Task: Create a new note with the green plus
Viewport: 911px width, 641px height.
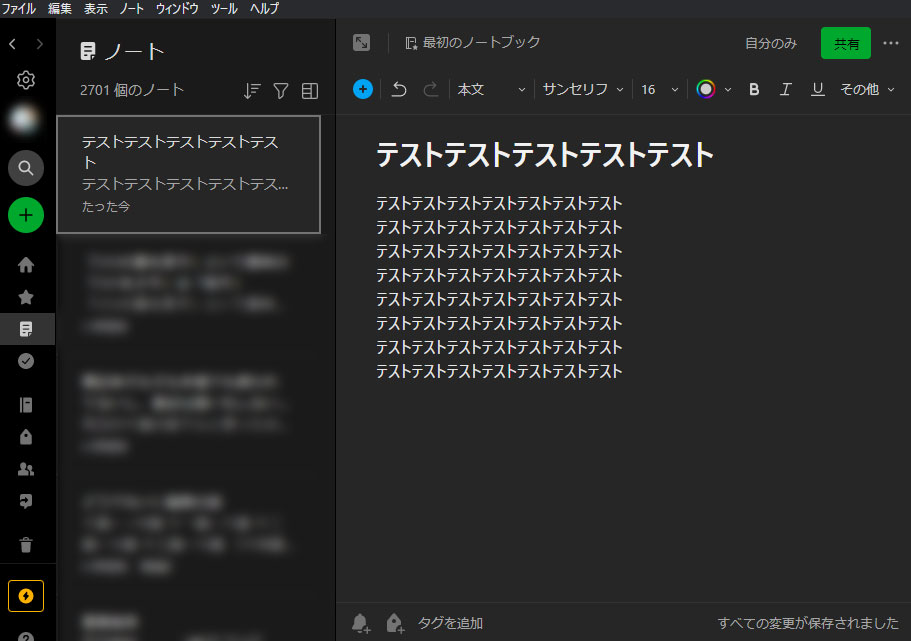Action: (25, 214)
